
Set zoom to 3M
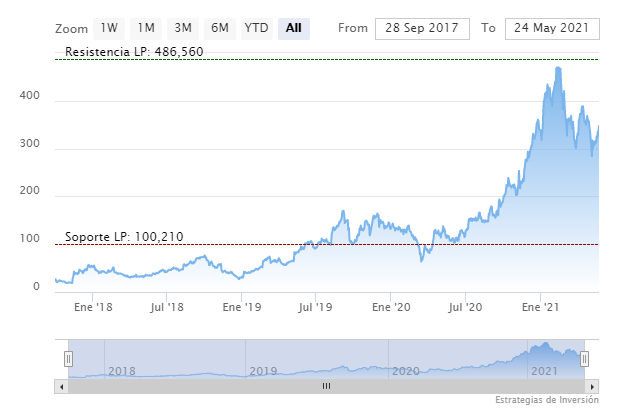pyautogui.click(x=182, y=28)
